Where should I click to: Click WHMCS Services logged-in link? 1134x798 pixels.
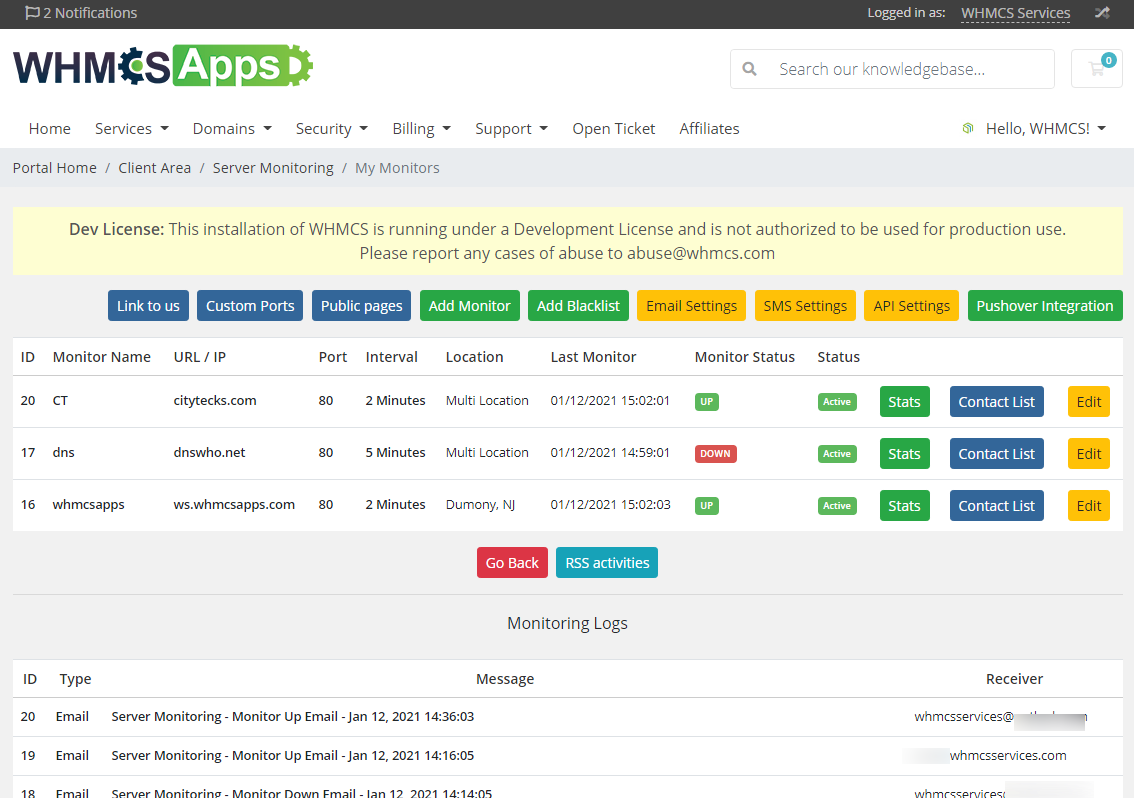pyautogui.click(x=1015, y=13)
